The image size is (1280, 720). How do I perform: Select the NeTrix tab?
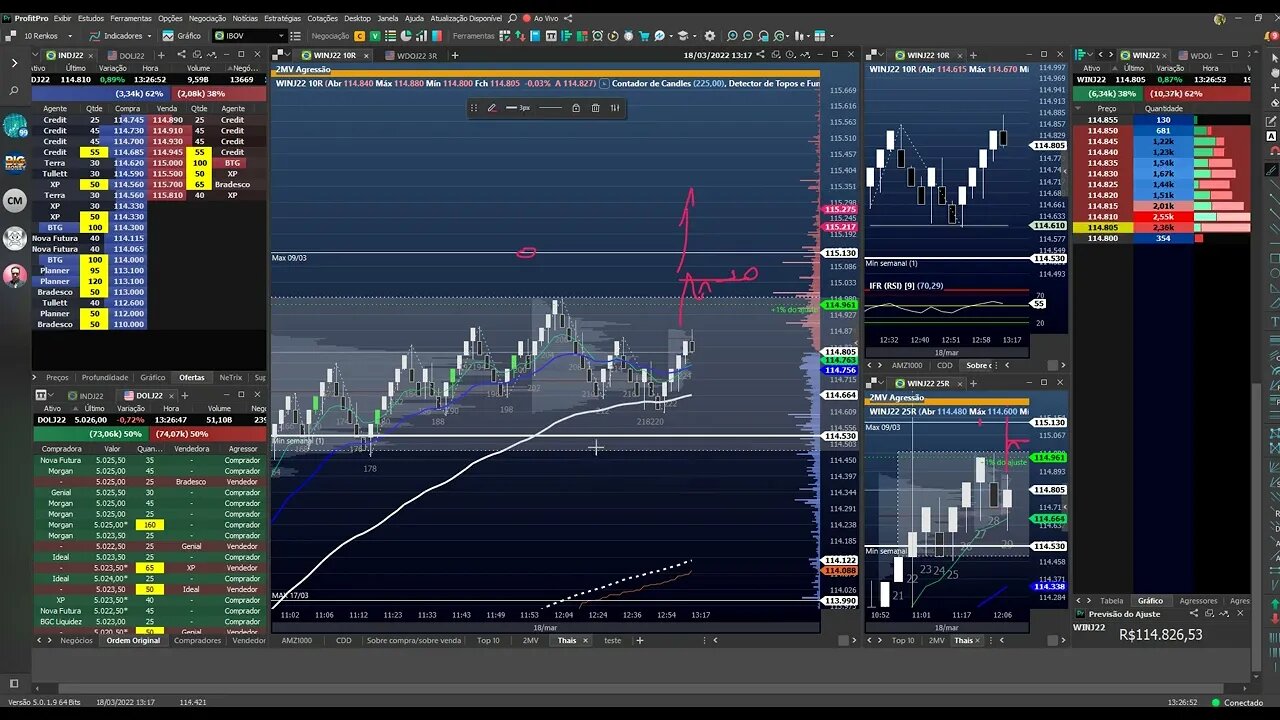231,378
